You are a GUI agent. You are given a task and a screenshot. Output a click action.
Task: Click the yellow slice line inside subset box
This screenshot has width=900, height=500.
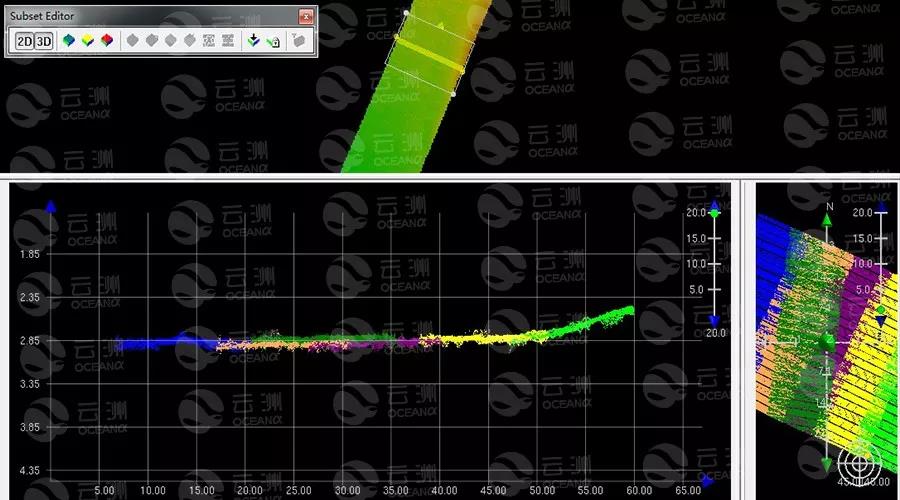tap(429, 53)
